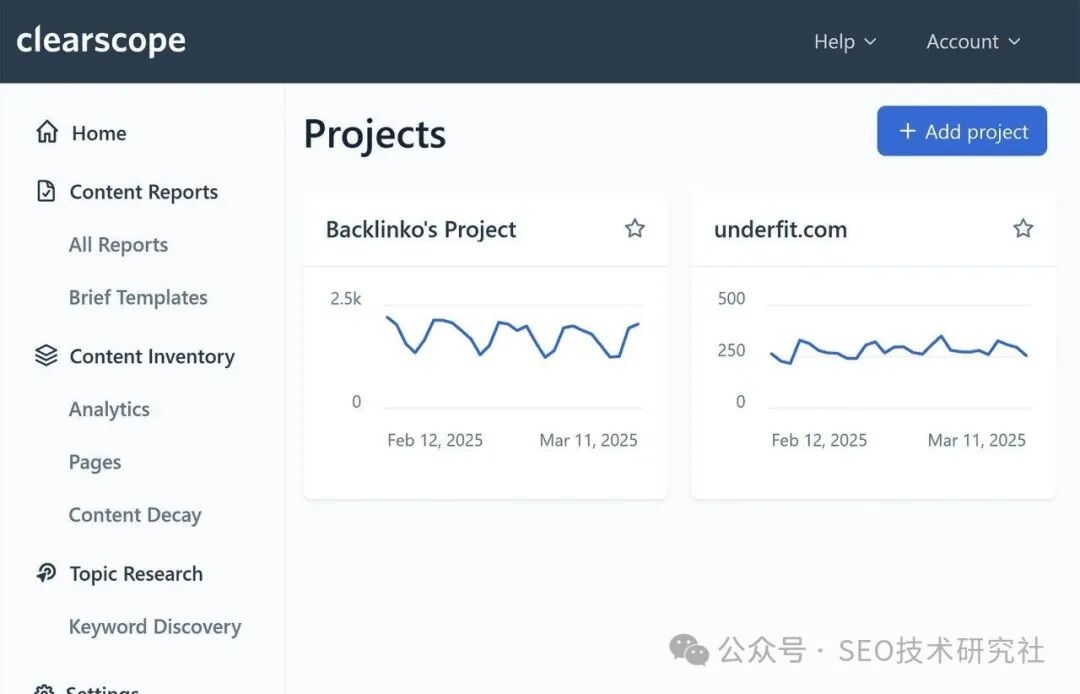
Task: Click the Help chevron arrow
Action: 870,42
